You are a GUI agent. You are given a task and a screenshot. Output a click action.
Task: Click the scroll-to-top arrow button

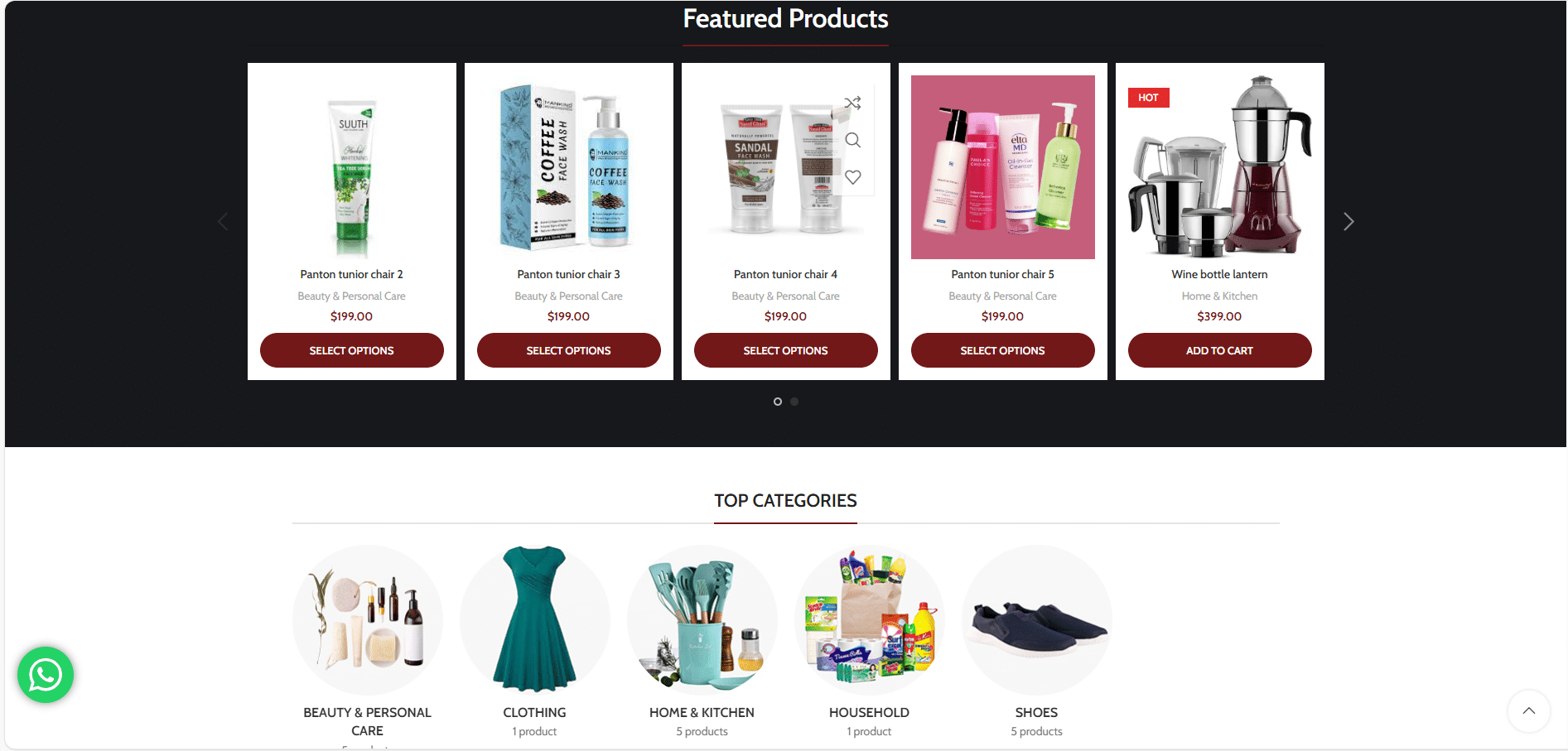1528,710
